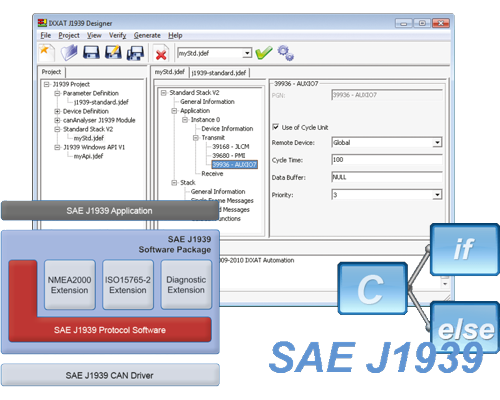
Task: Click the output pane scrollbar down arrow
Action: click(445, 284)
